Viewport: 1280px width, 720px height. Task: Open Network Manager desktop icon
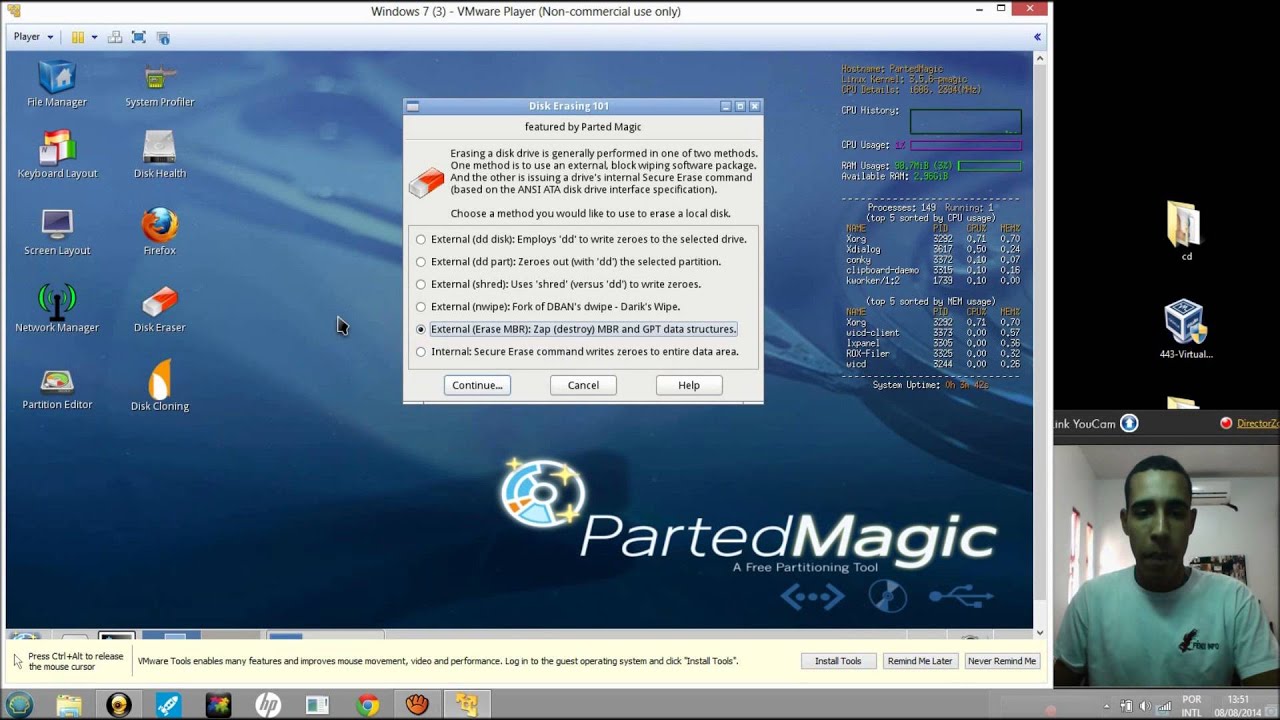point(57,309)
